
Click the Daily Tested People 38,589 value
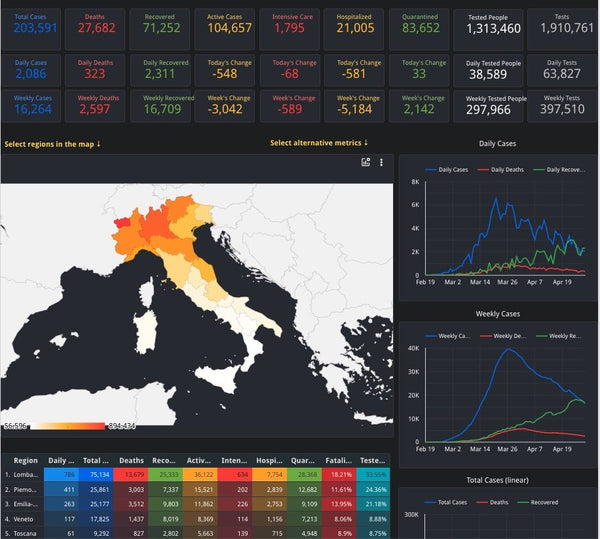[x=488, y=74]
